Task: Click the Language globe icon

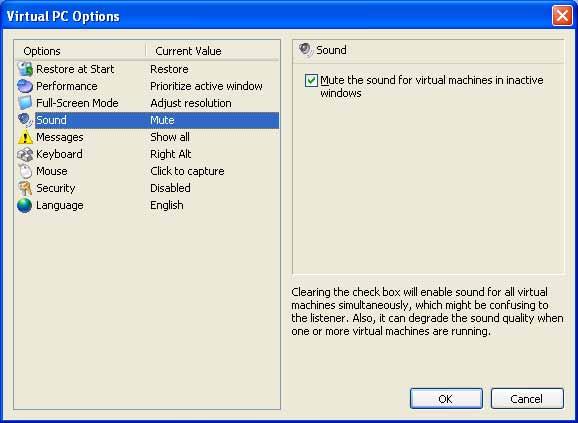Action: (25, 205)
